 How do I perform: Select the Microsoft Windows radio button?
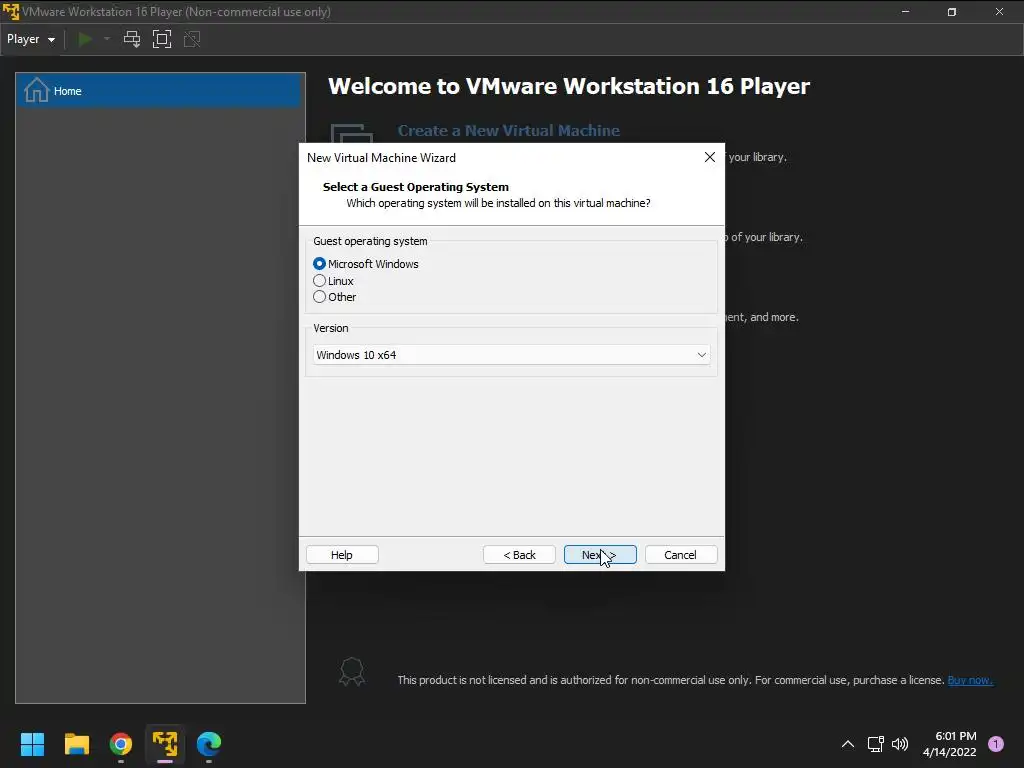(x=319, y=264)
